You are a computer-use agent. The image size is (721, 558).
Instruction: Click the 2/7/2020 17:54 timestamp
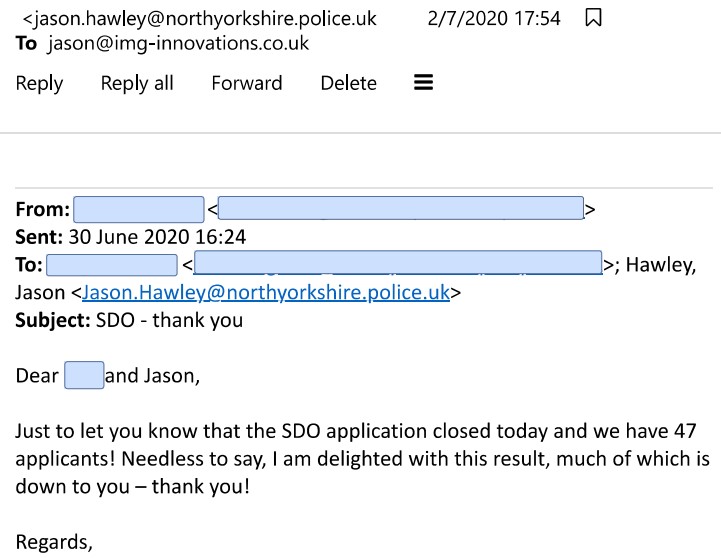click(494, 18)
